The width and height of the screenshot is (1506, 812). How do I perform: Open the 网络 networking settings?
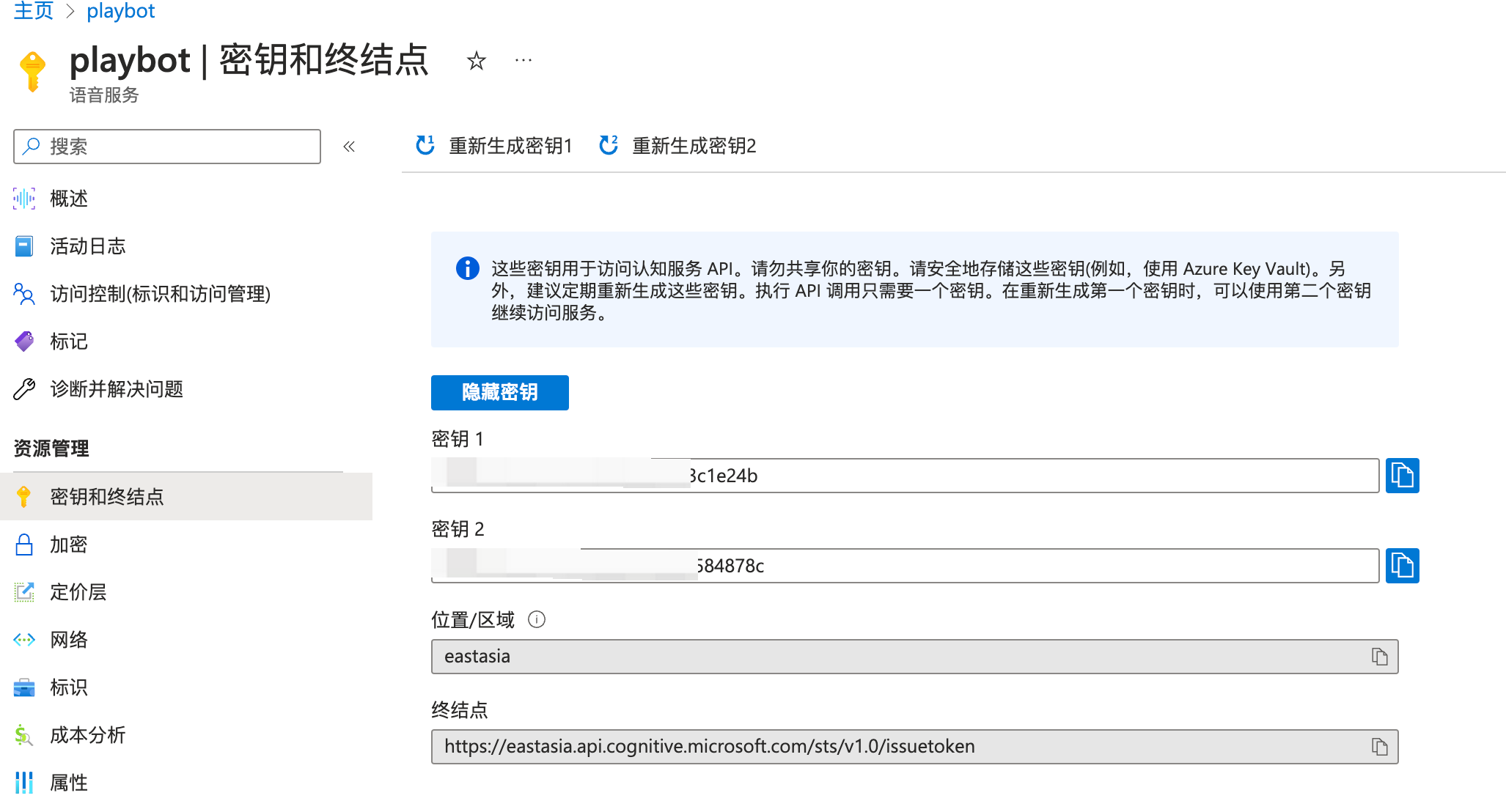coord(68,640)
